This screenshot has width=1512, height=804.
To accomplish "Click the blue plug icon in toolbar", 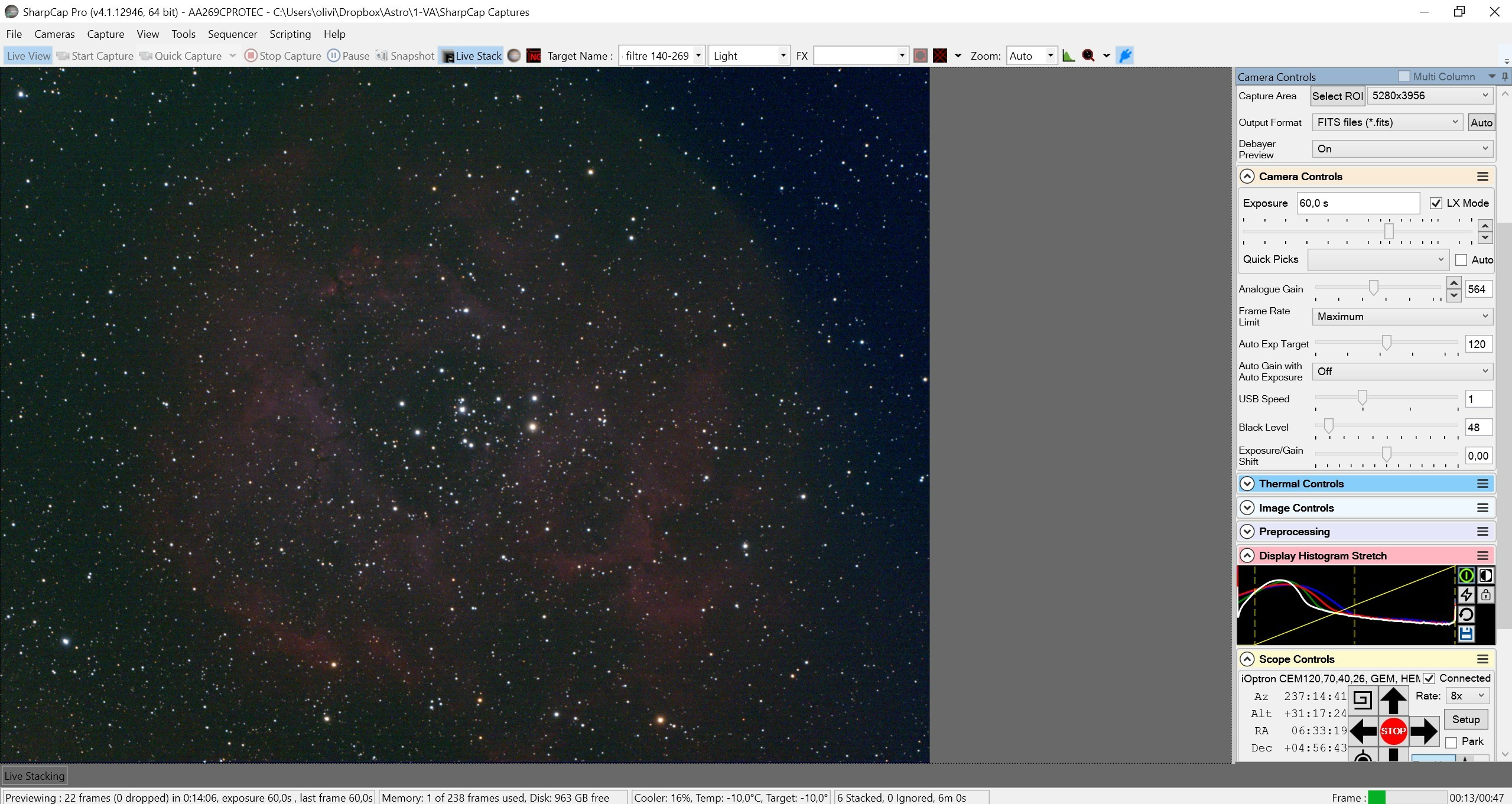I will tap(1126, 56).
